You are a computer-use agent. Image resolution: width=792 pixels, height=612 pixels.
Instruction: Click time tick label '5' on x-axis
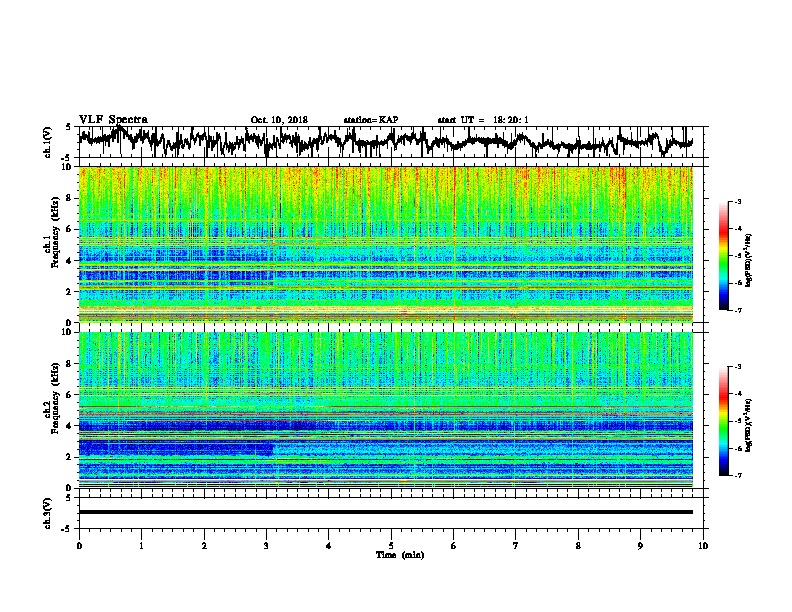pyautogui.click(x=391, y=546)
